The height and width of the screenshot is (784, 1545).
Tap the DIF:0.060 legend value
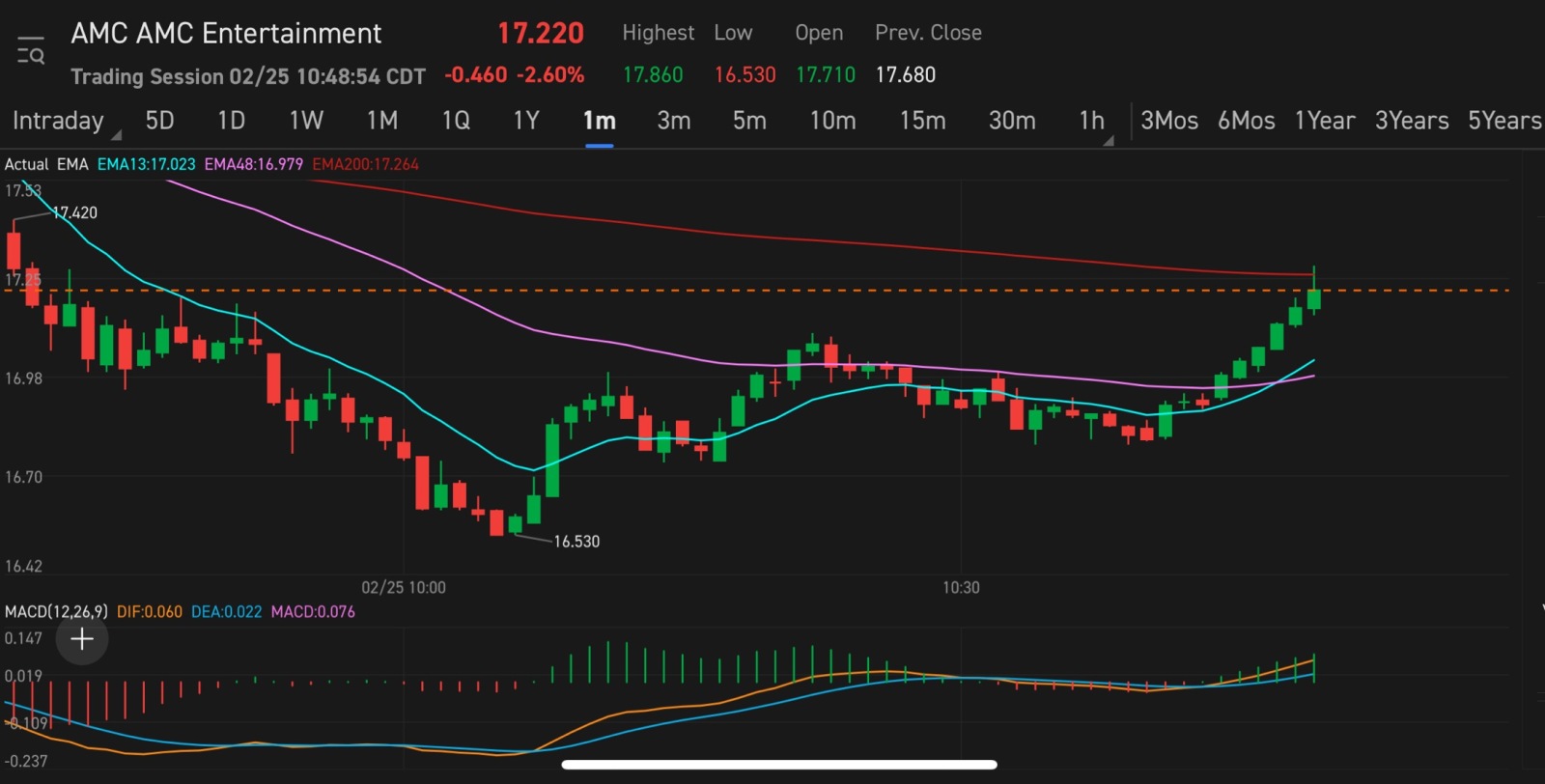150,611
